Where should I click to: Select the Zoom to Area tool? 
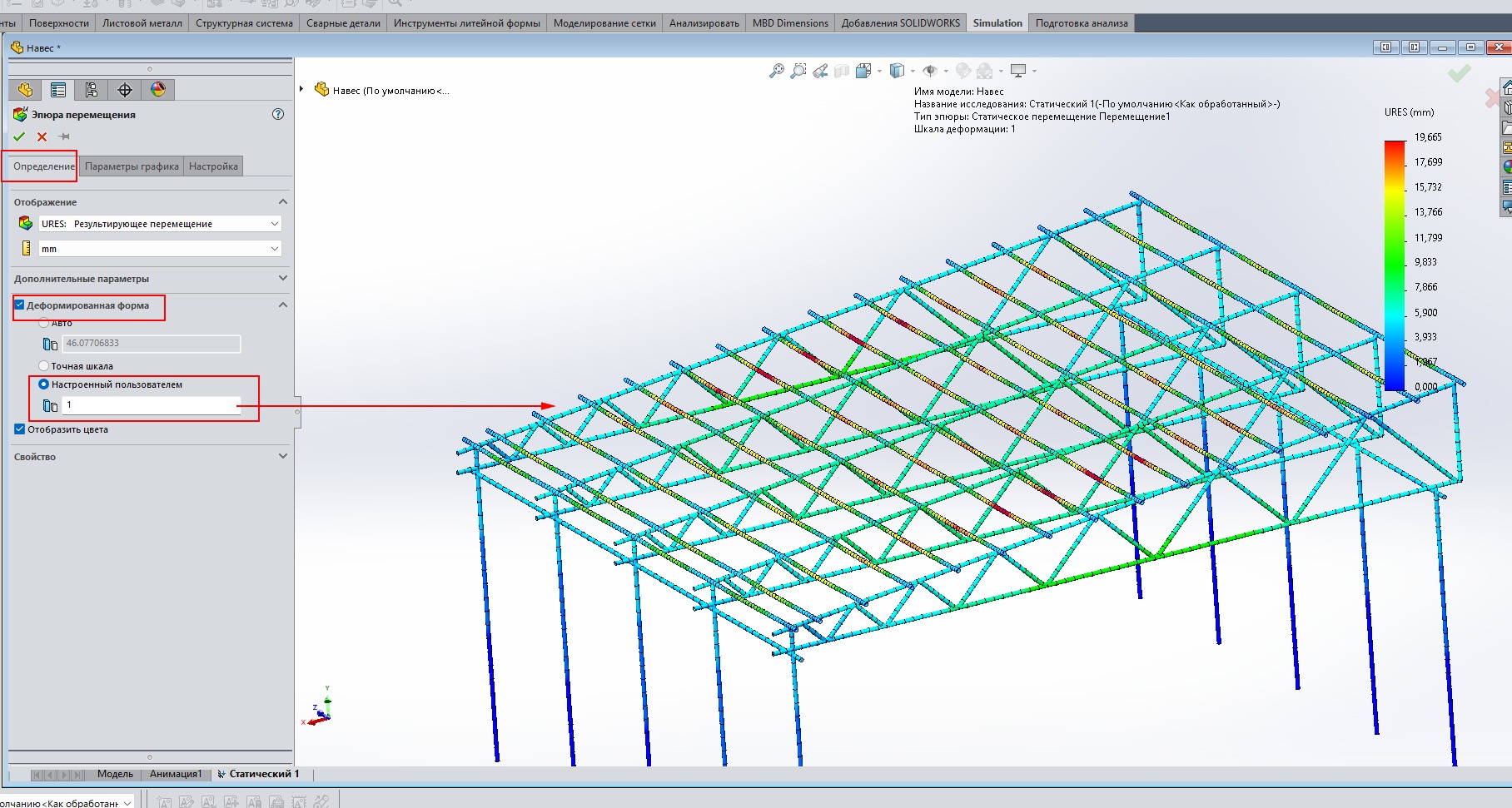coord(798,72)
